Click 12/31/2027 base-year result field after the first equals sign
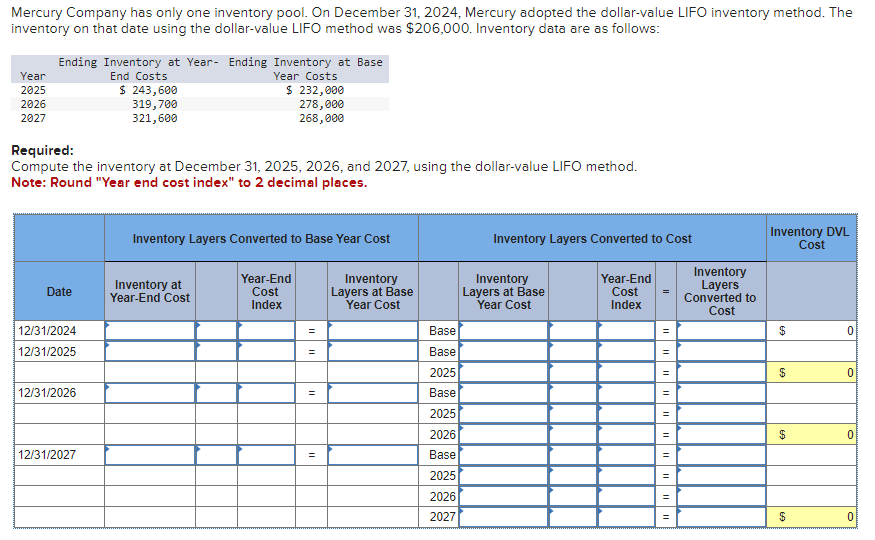Viewport: 875px width, 540px height. pos(373,455)
